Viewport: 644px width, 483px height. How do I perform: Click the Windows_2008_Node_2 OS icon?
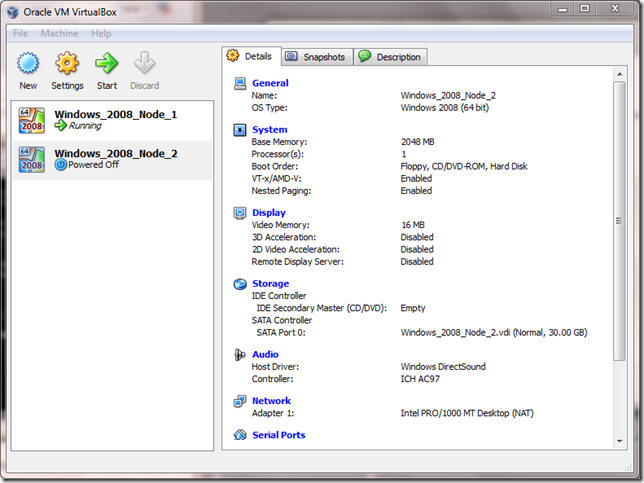click(32, 159)
